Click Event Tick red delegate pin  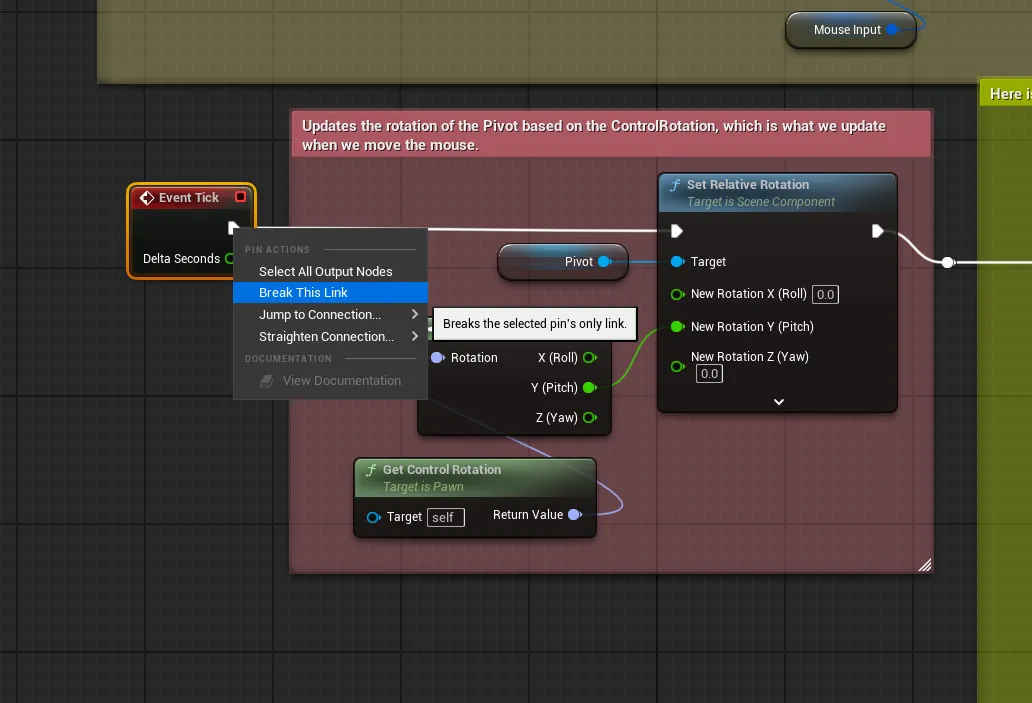(x=240, y=197)
